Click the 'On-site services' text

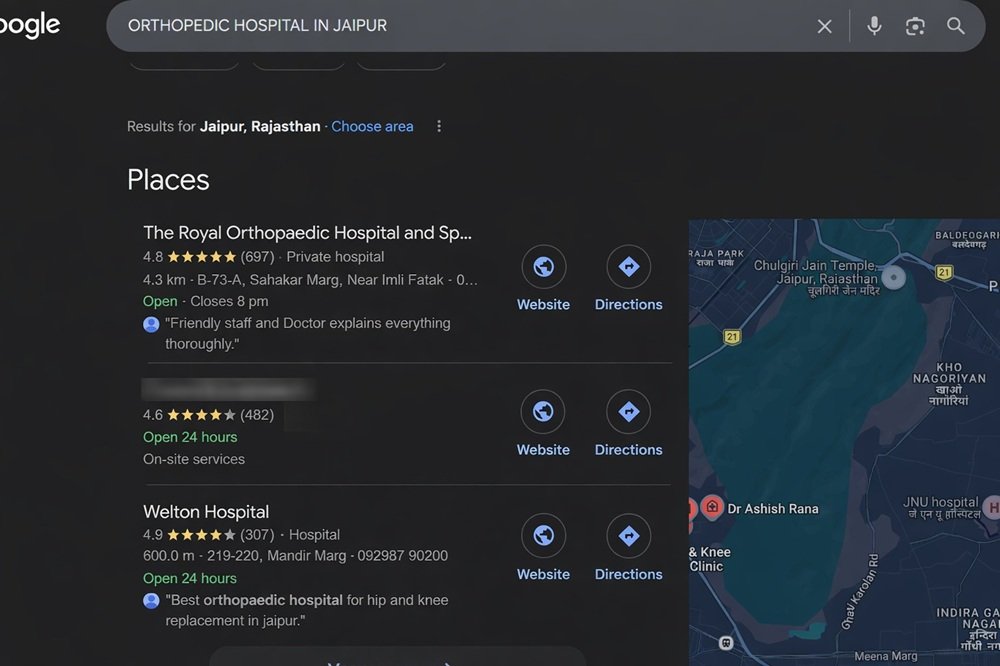click(x=194, y=459)
